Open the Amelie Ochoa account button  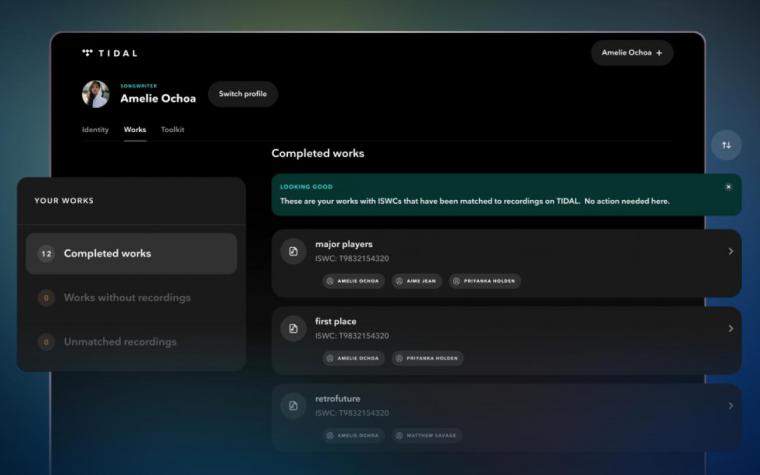pyautogui.click(x=632, y=53)
